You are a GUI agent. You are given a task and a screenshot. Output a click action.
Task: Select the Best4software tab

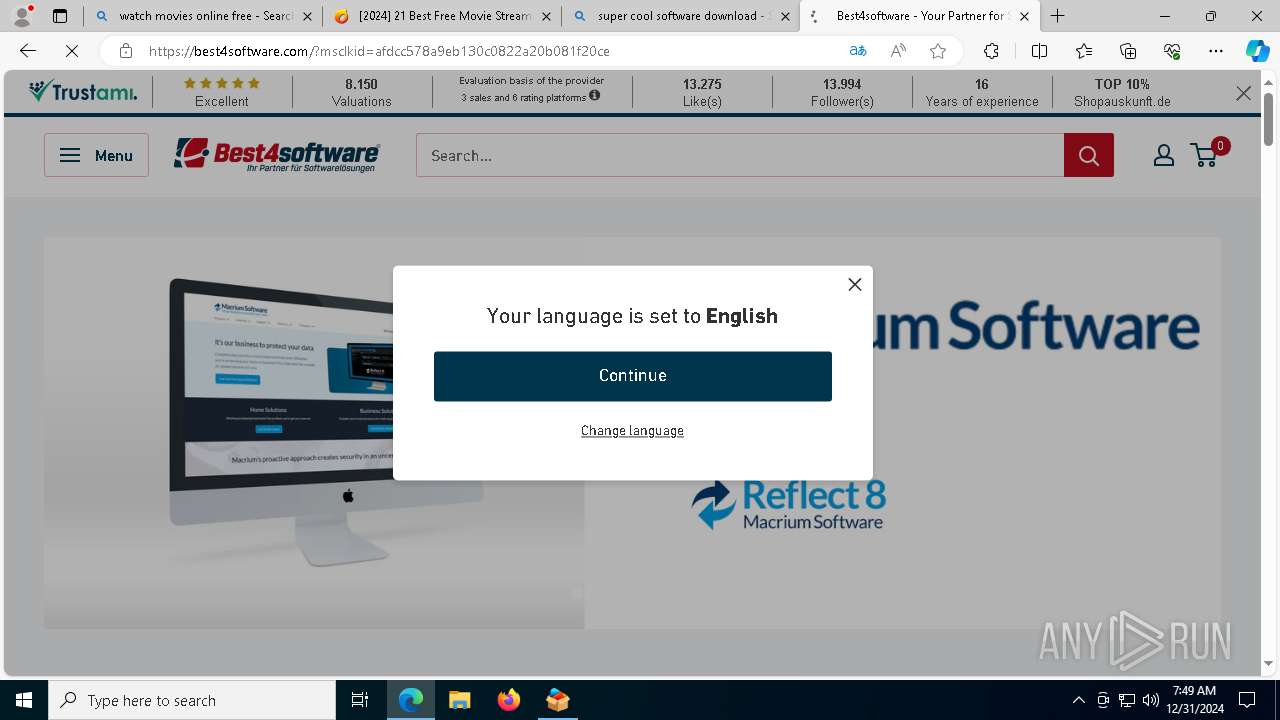click(921, 16)
